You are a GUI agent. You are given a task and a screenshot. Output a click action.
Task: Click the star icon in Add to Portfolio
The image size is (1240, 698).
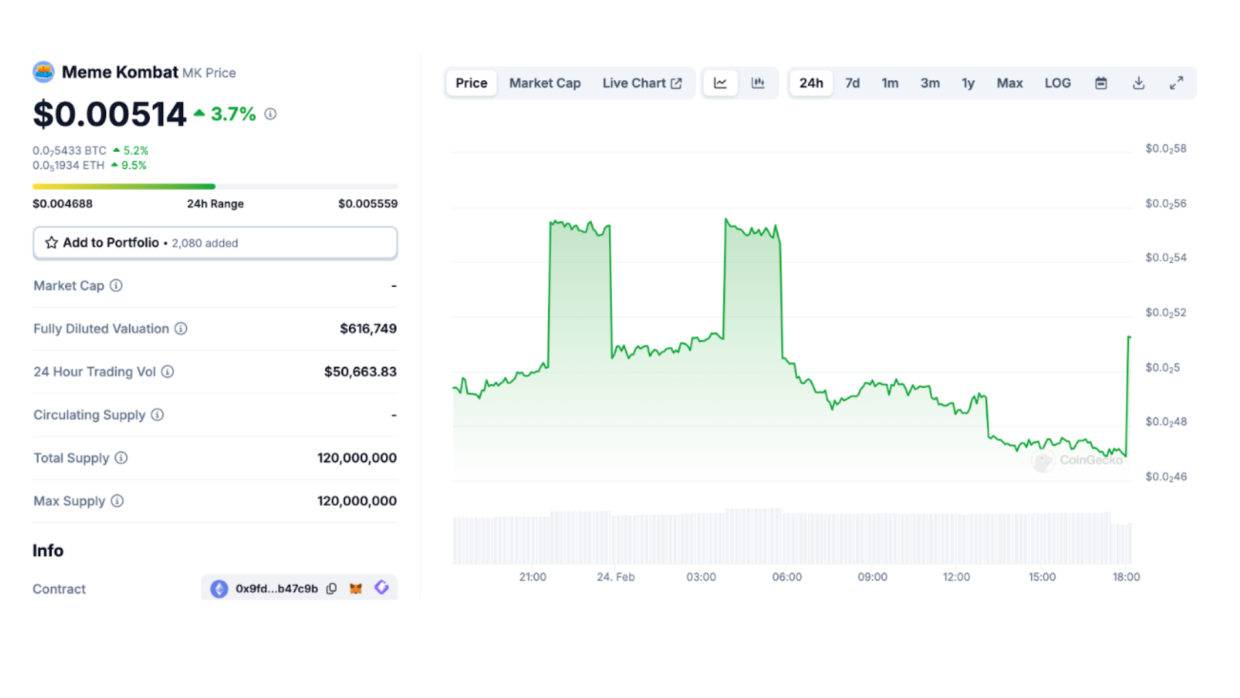[51, 243]
